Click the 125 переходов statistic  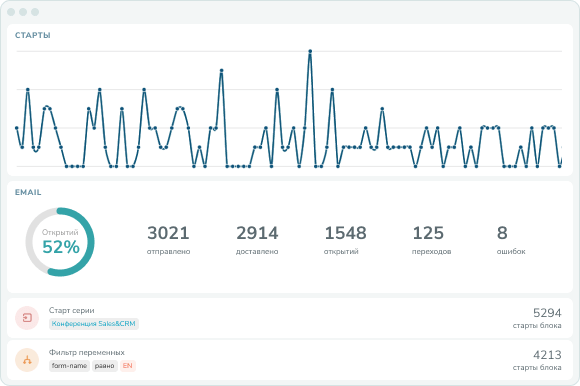tap(431, 240)
